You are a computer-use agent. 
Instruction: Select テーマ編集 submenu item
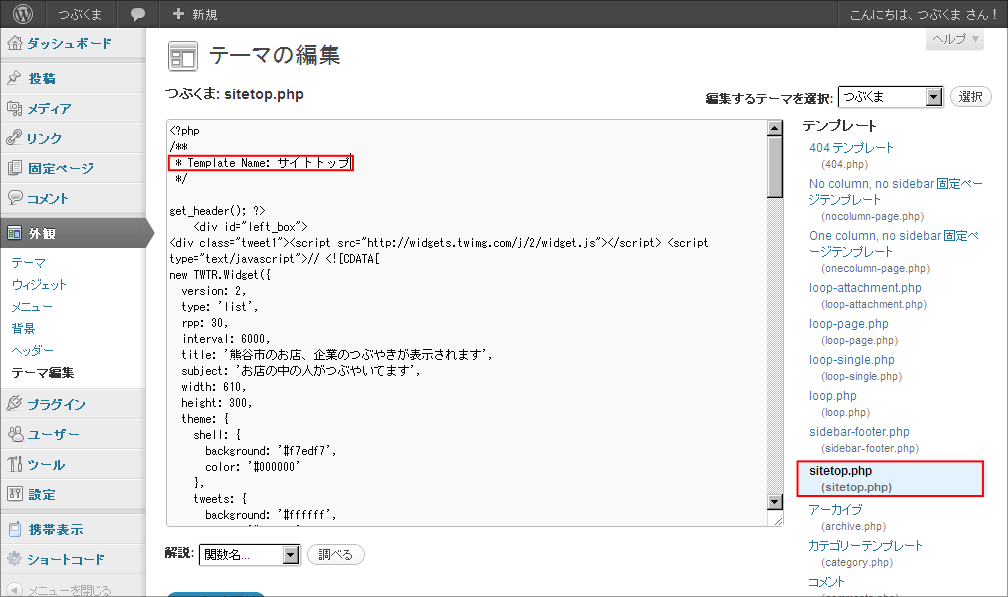[43, 372]
